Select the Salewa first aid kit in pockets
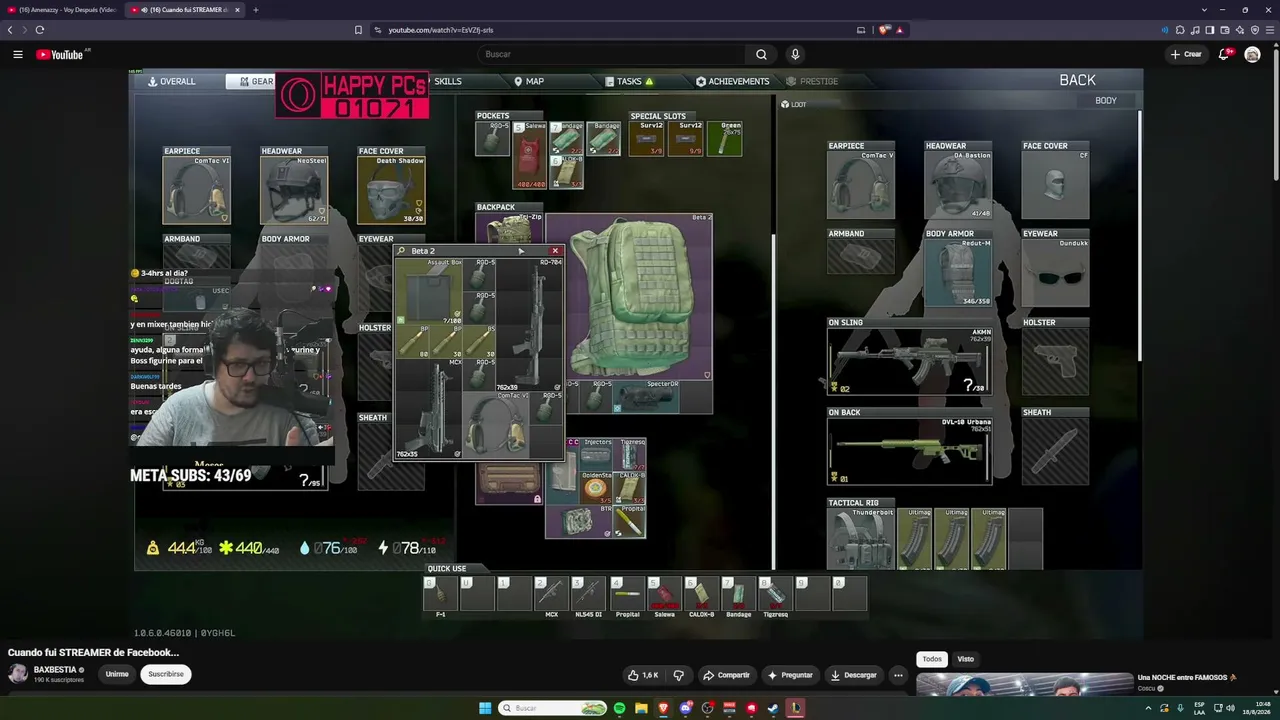 point(530,155)
